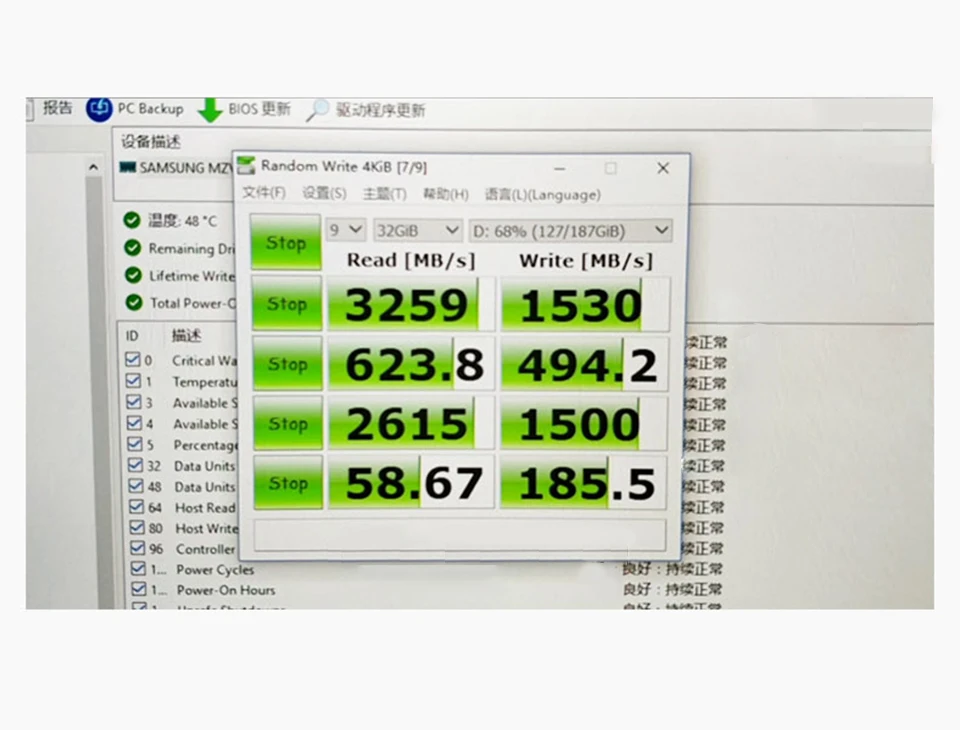Open the 主题(T) menu
960x730 pixels.
[x=384, y=195]
